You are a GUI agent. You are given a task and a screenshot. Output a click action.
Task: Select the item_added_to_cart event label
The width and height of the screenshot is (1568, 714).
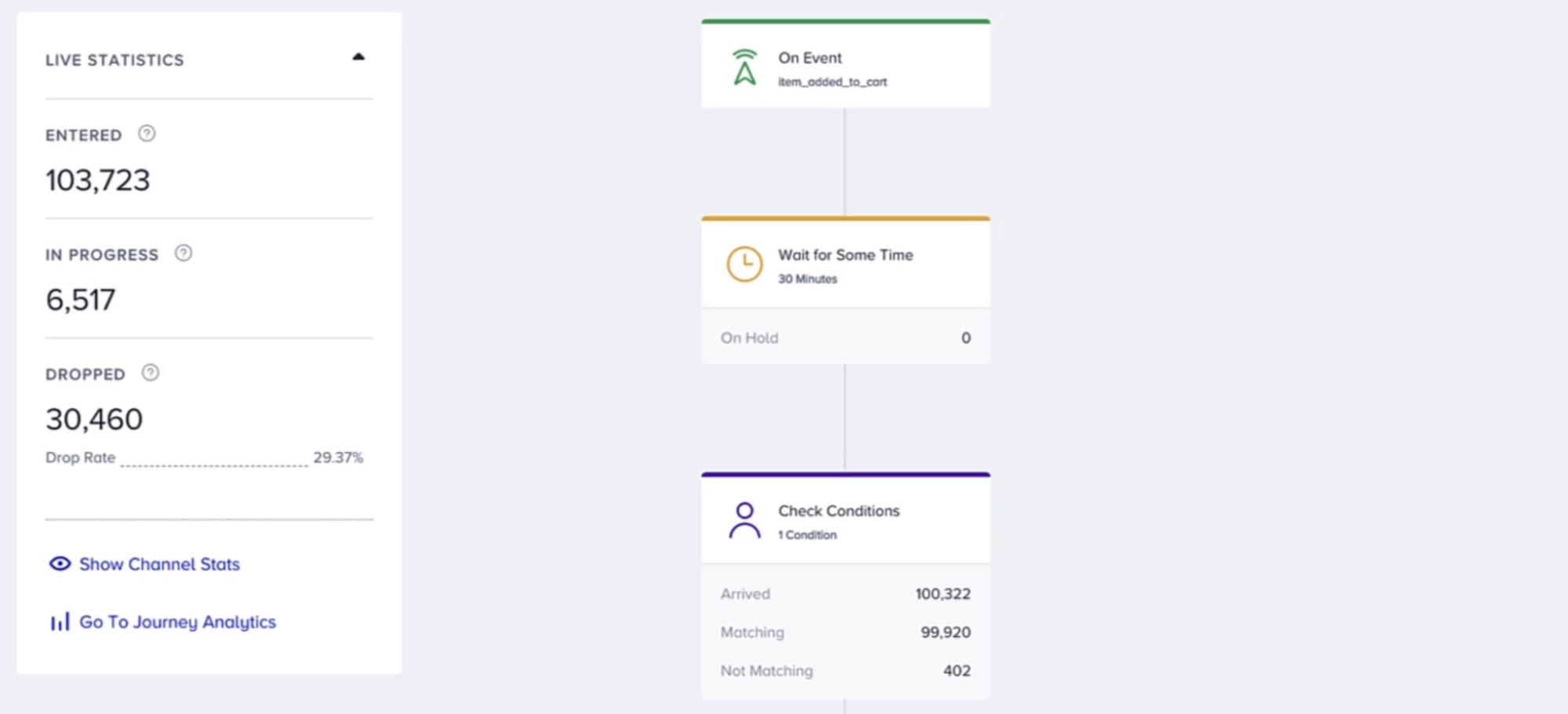coord(831,81)
